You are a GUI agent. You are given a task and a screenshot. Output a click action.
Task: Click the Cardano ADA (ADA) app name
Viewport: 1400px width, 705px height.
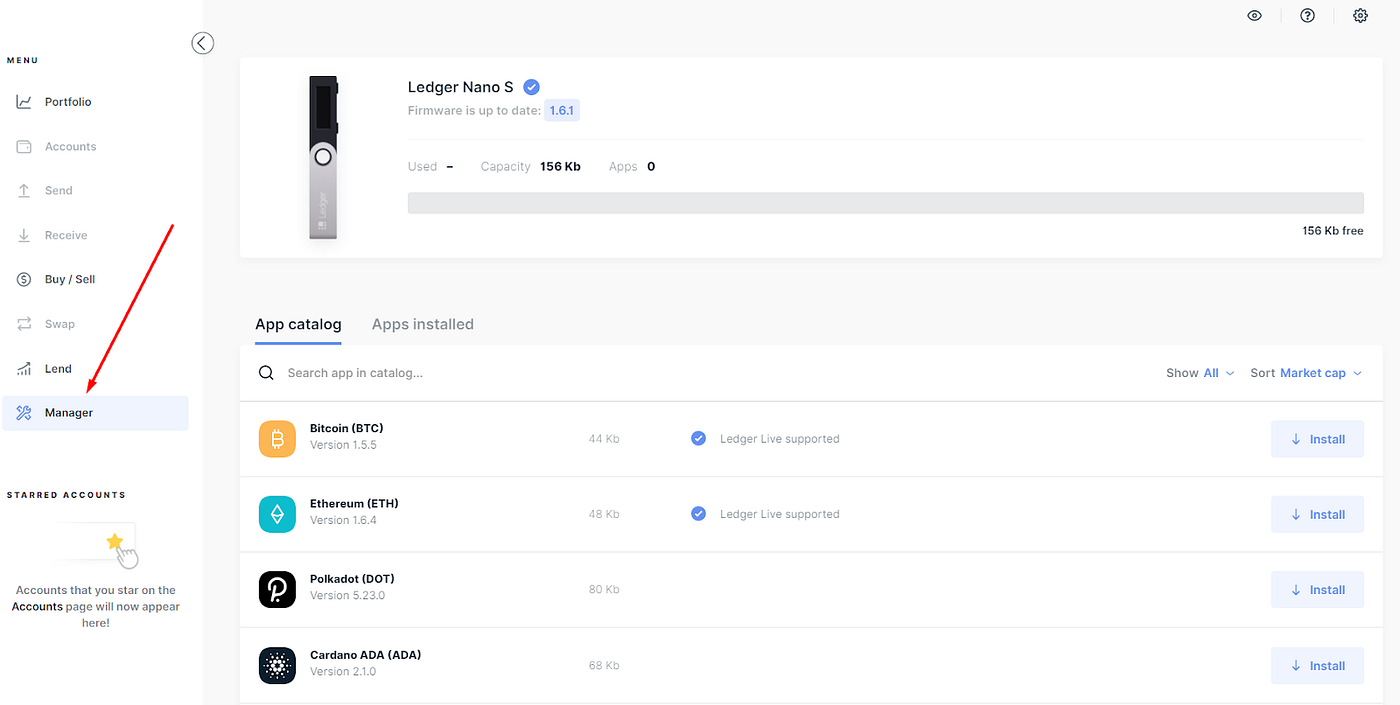[x=365, y=655]
